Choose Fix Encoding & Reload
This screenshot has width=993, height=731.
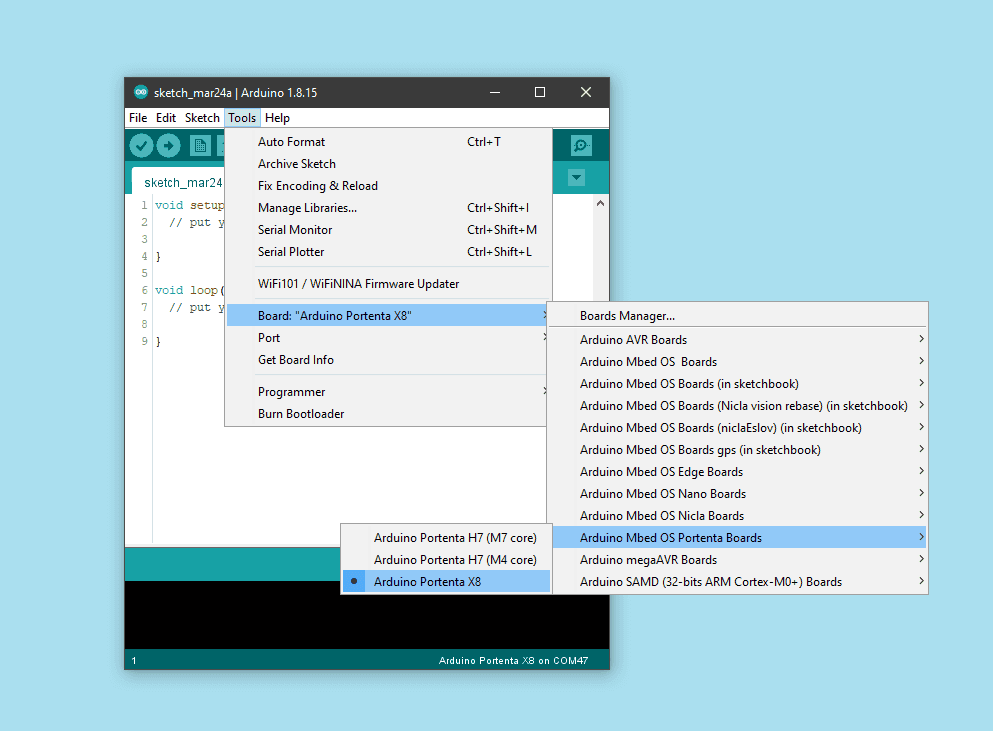[x=389, y=186]
